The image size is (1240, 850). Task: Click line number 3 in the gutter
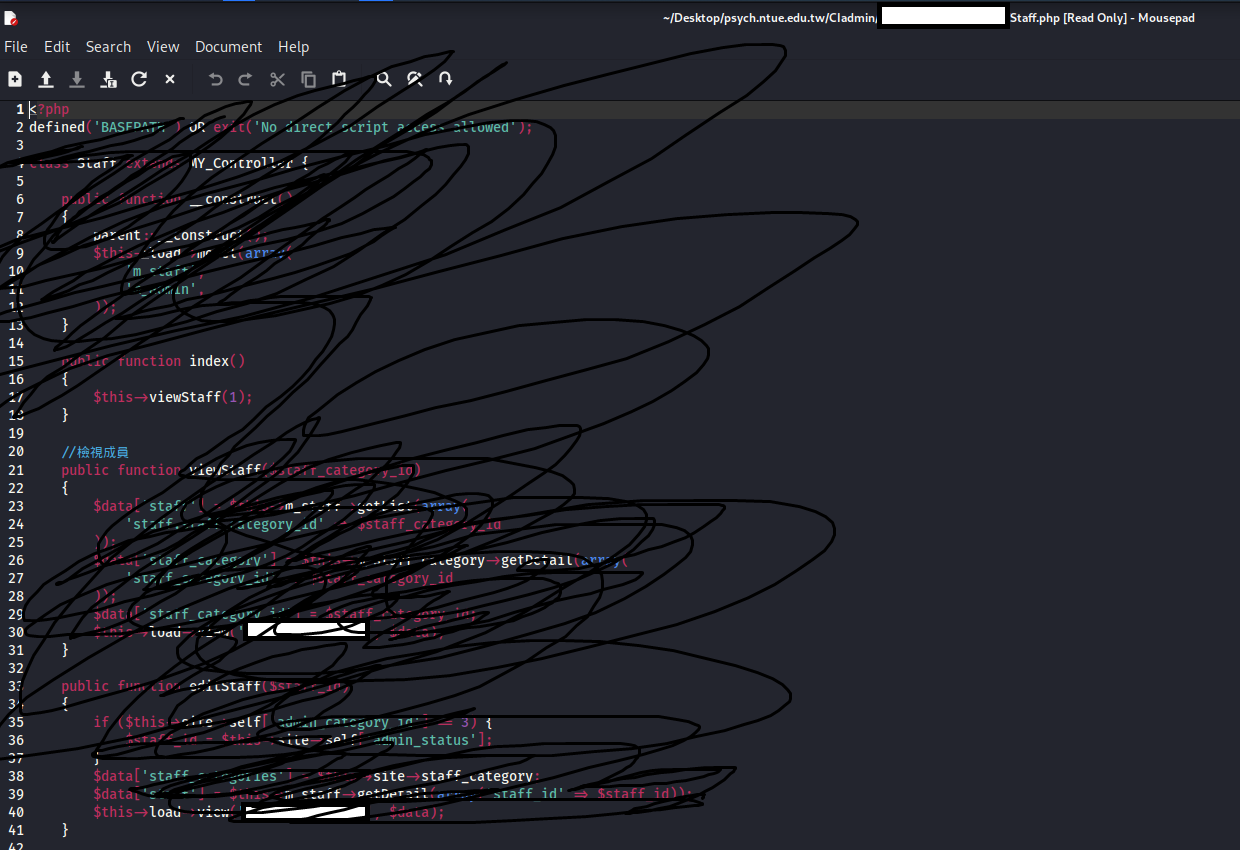pos(20,145)
